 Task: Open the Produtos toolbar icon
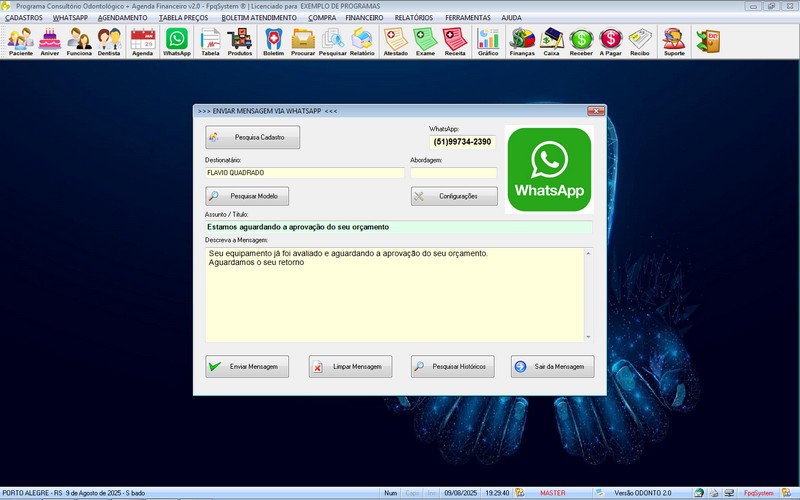point(240,41)
